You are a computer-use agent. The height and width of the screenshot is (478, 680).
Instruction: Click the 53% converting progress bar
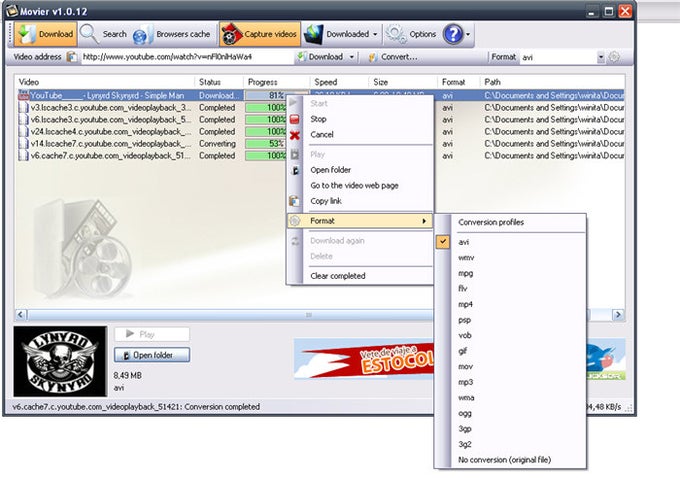point(265,144)
